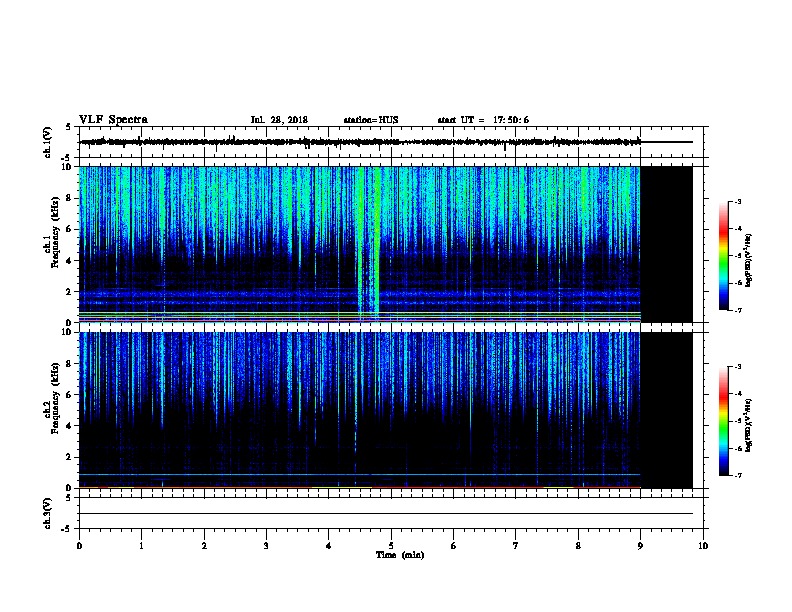Click the ch.2 spectrogram color scale bar
The width and height of the screenshot is (792, 612).
click(724, 421)
